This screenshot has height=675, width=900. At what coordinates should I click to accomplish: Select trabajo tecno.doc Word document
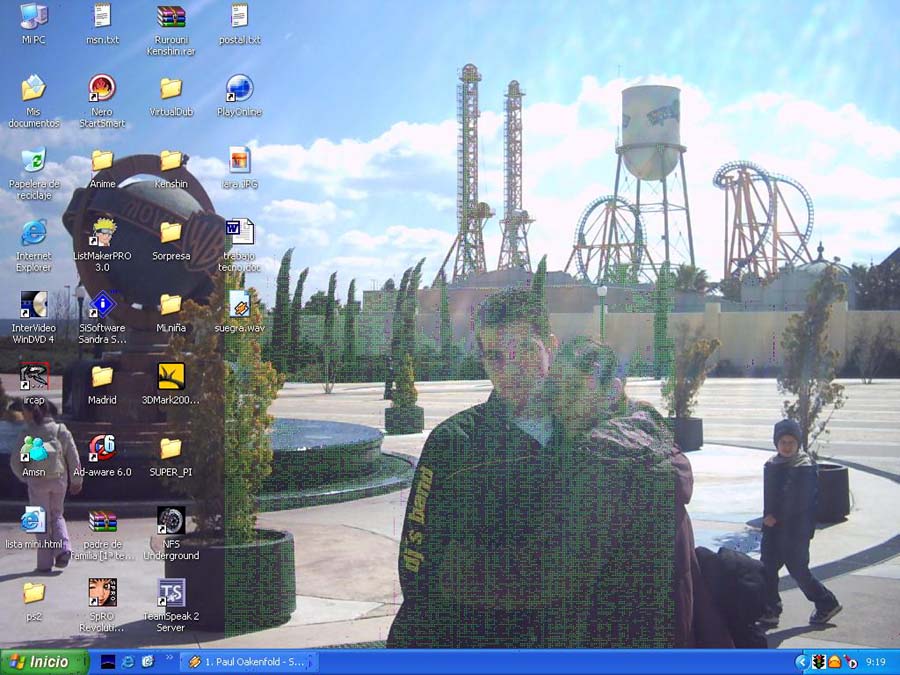[239, 233]
